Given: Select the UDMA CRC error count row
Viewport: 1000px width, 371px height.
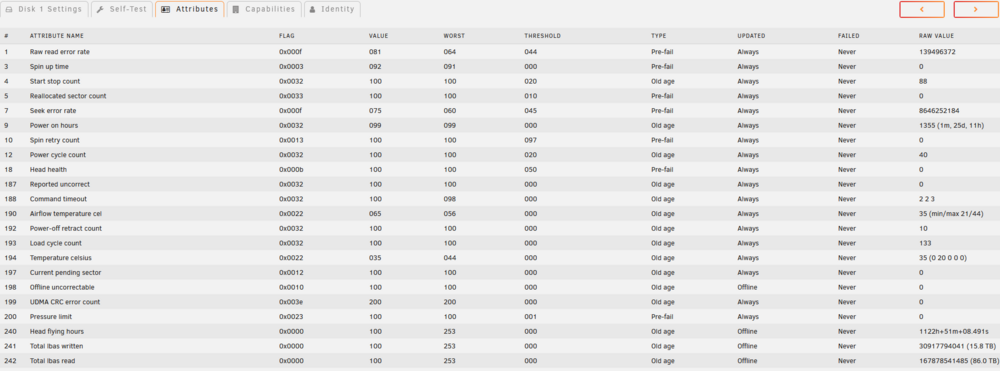Looking at the screenshot, I should coord(500,302).
